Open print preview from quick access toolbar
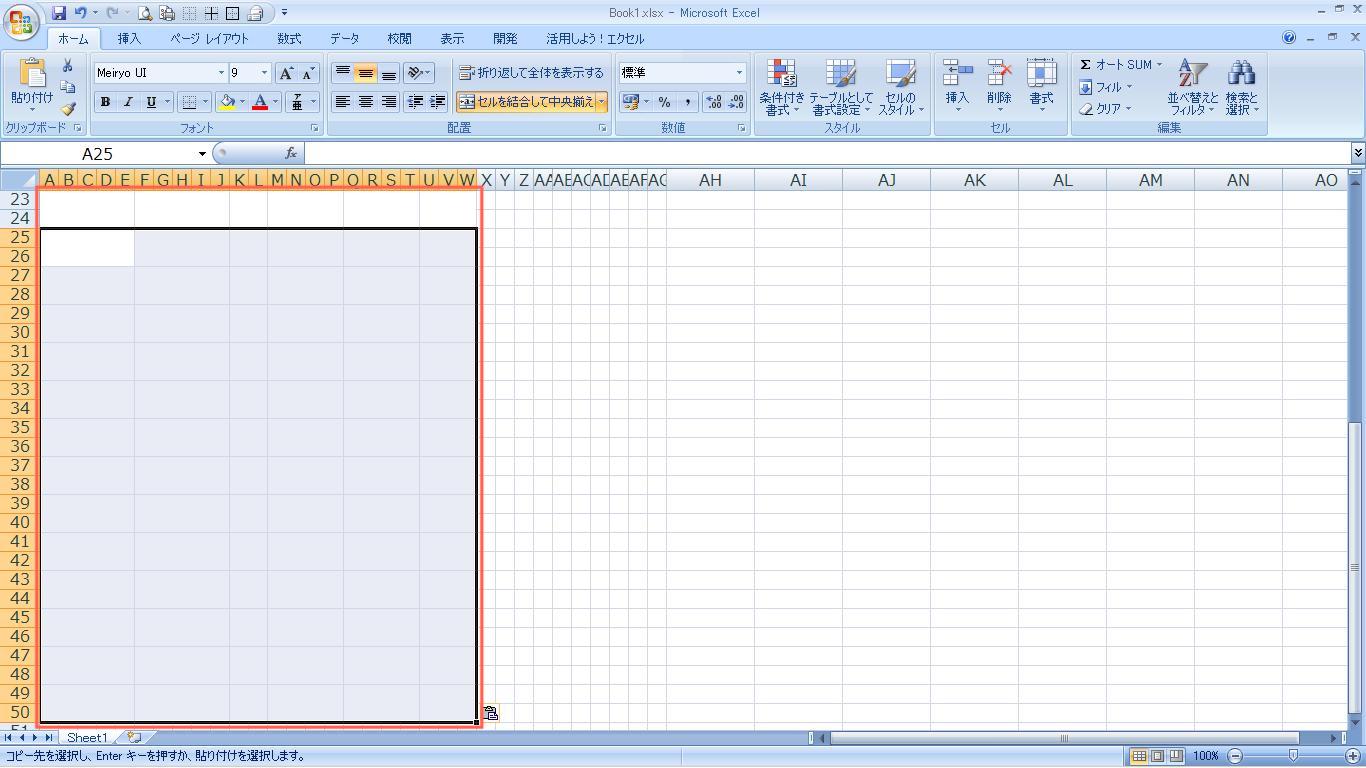The image size is (1366, 768). coord(146,13)
